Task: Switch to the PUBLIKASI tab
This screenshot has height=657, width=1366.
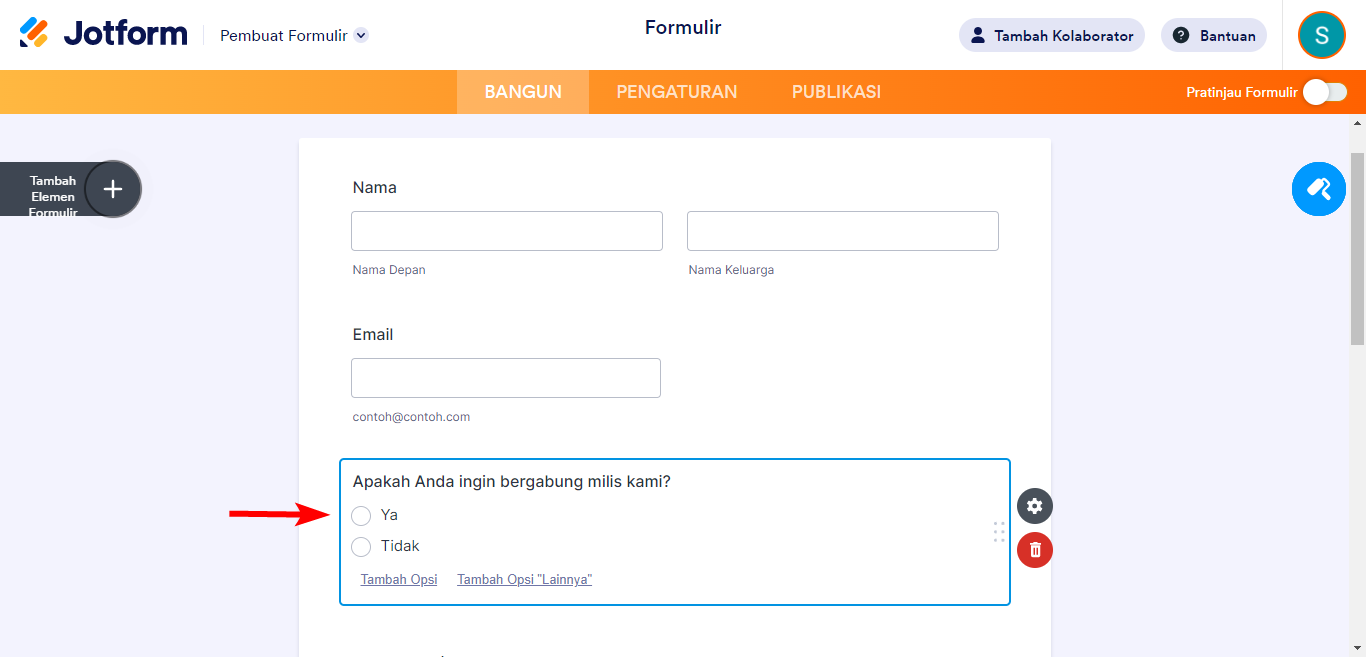Action: [836, 92]
